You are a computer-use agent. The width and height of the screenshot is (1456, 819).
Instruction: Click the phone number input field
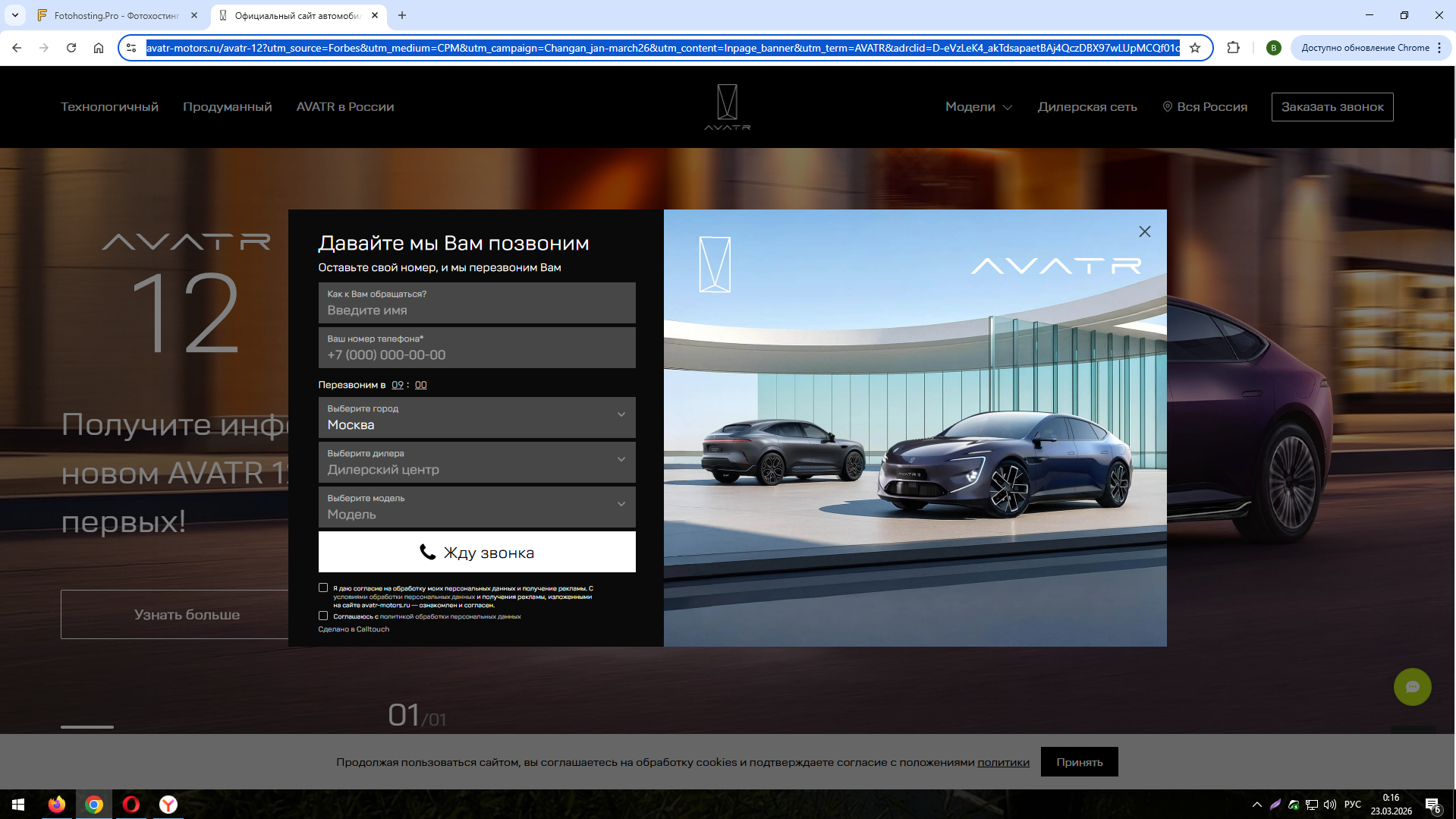click(x=476, y=354)
